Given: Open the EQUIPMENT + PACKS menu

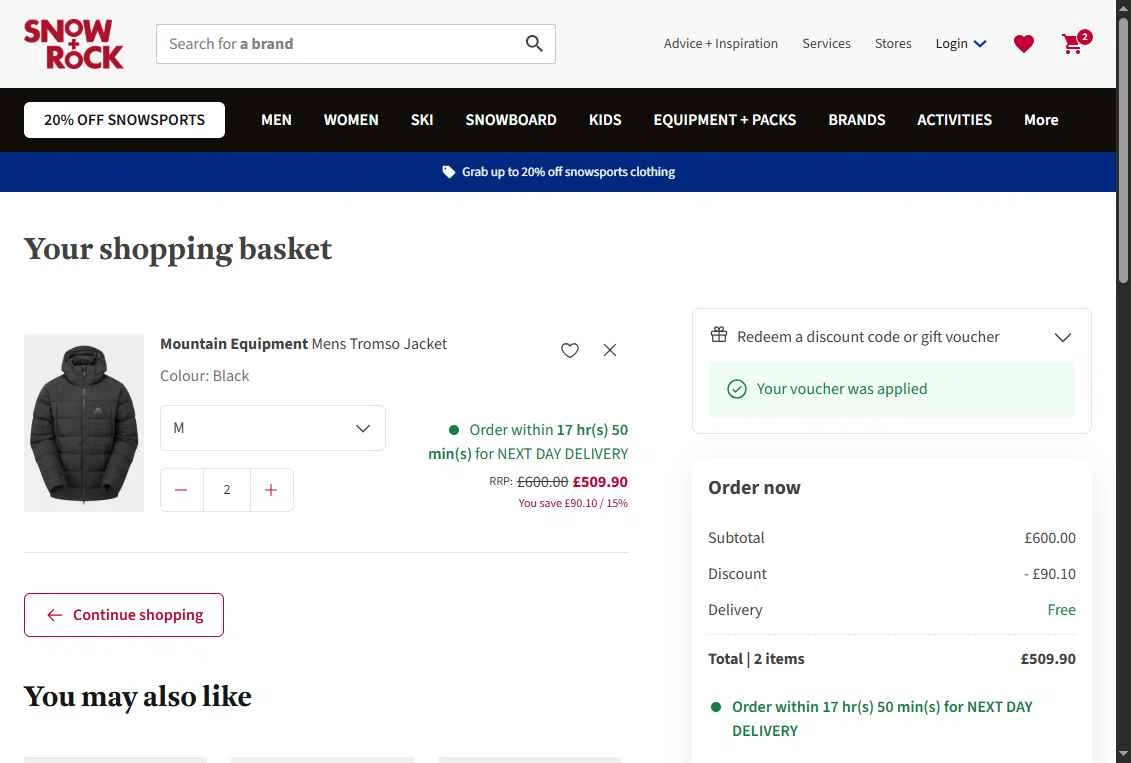Looking at the screenshot, I should pyautogui.click(x=724, y=120).
